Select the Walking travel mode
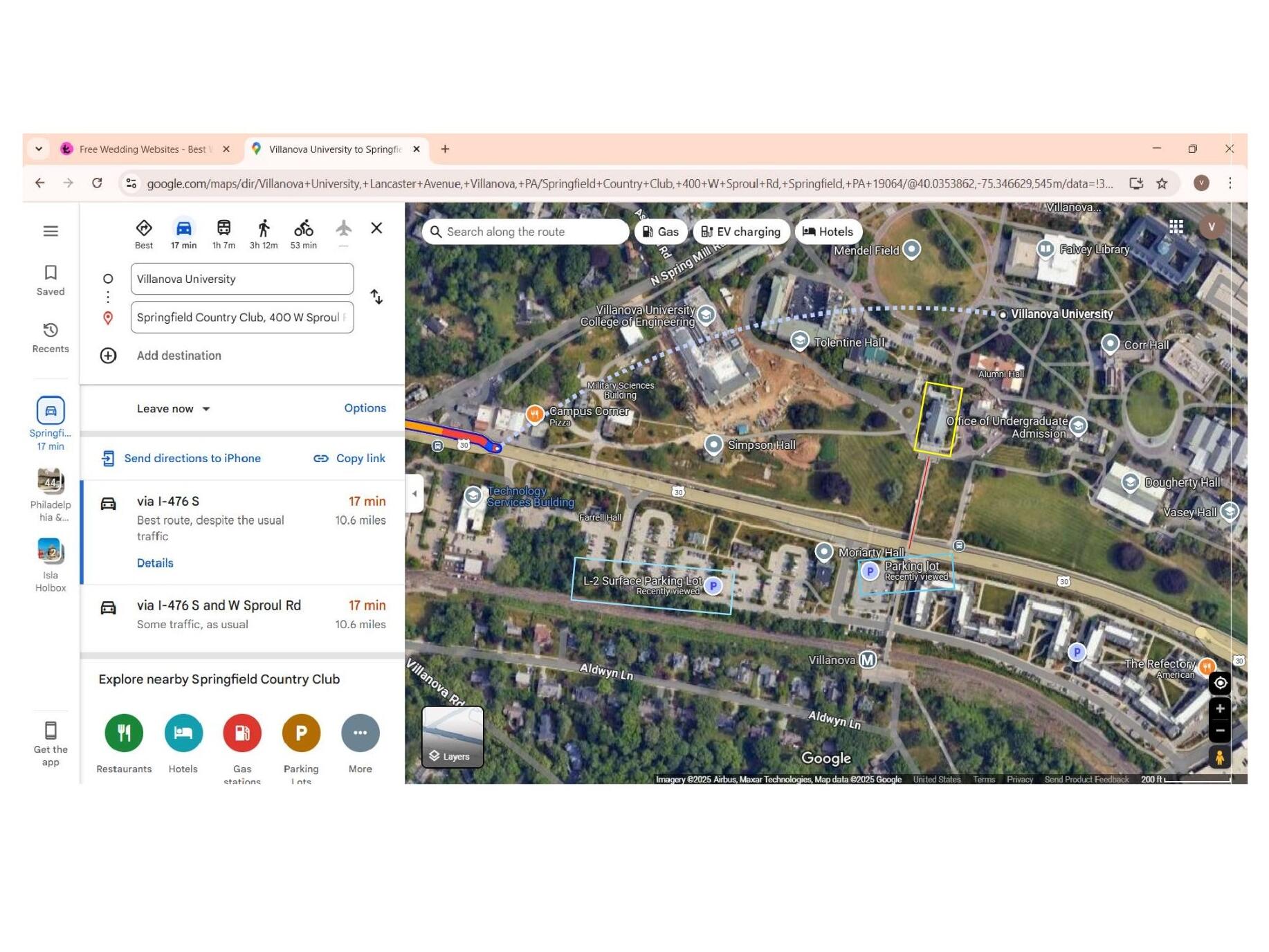Viewport: 1269px width, 952px height. click(264, 234)
